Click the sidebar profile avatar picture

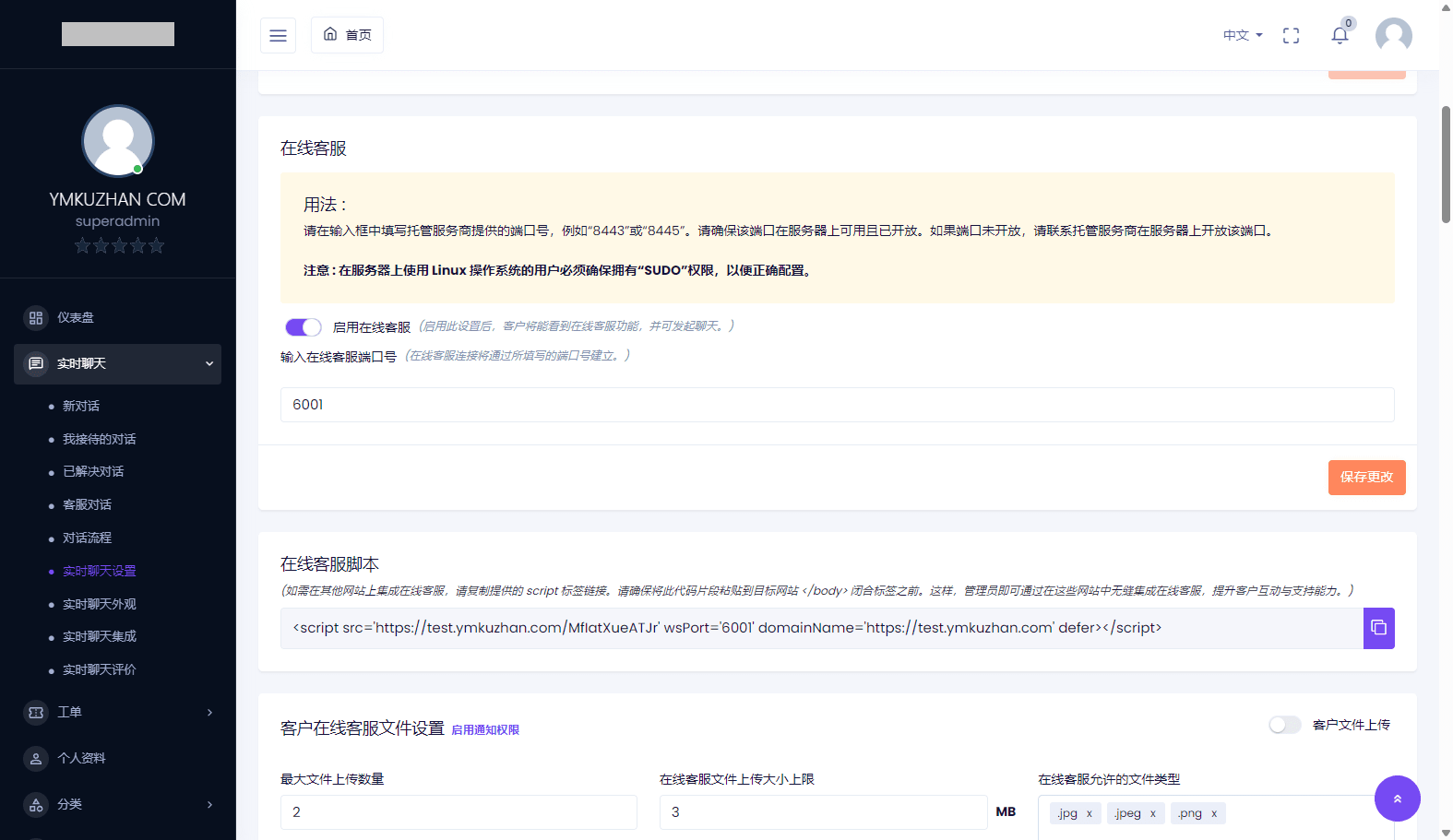pyautogui.click(x=118, y=141)
